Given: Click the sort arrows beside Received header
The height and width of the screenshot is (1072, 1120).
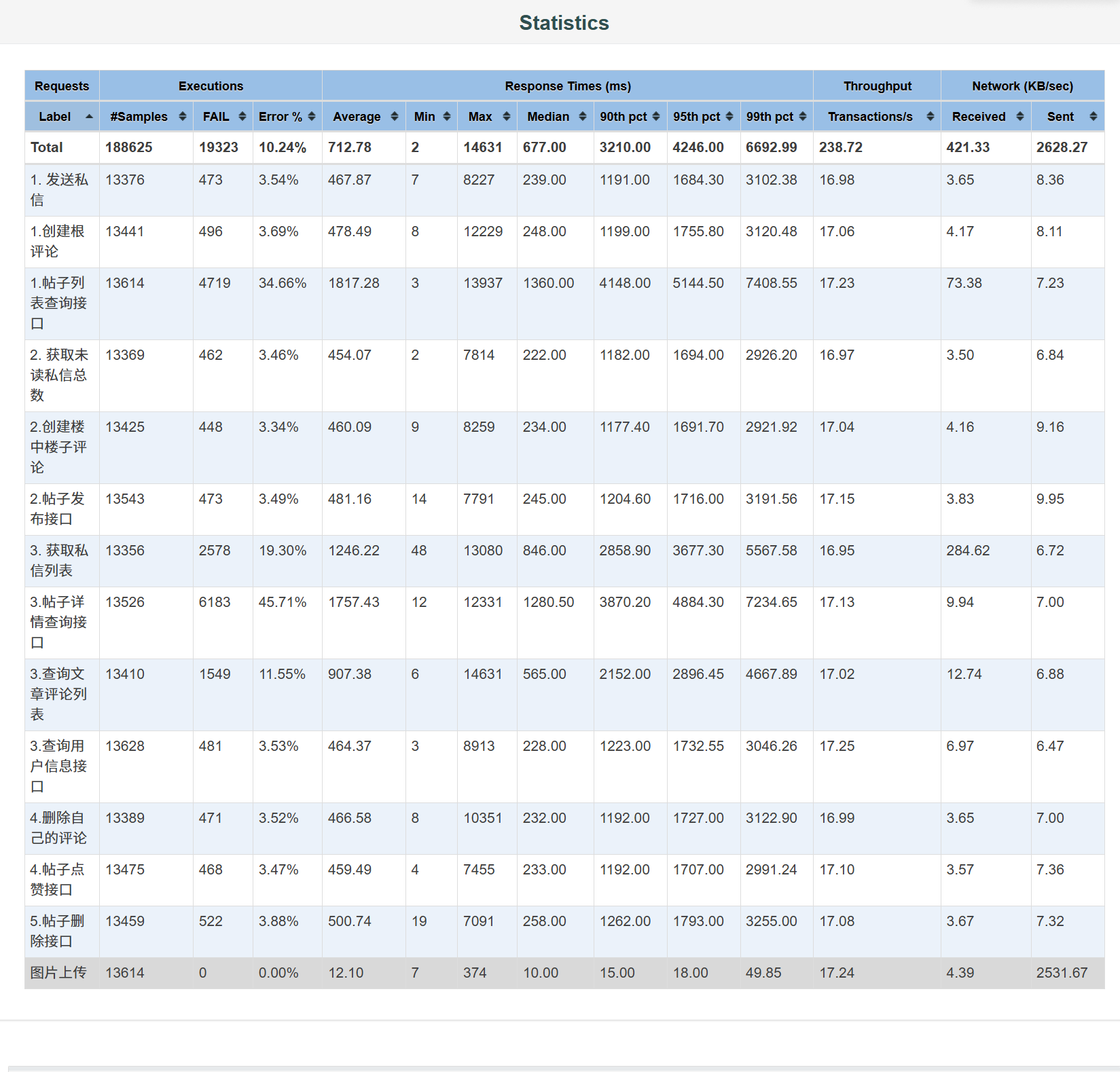Looking at the screenshot, I should [x=1020, y=117].
